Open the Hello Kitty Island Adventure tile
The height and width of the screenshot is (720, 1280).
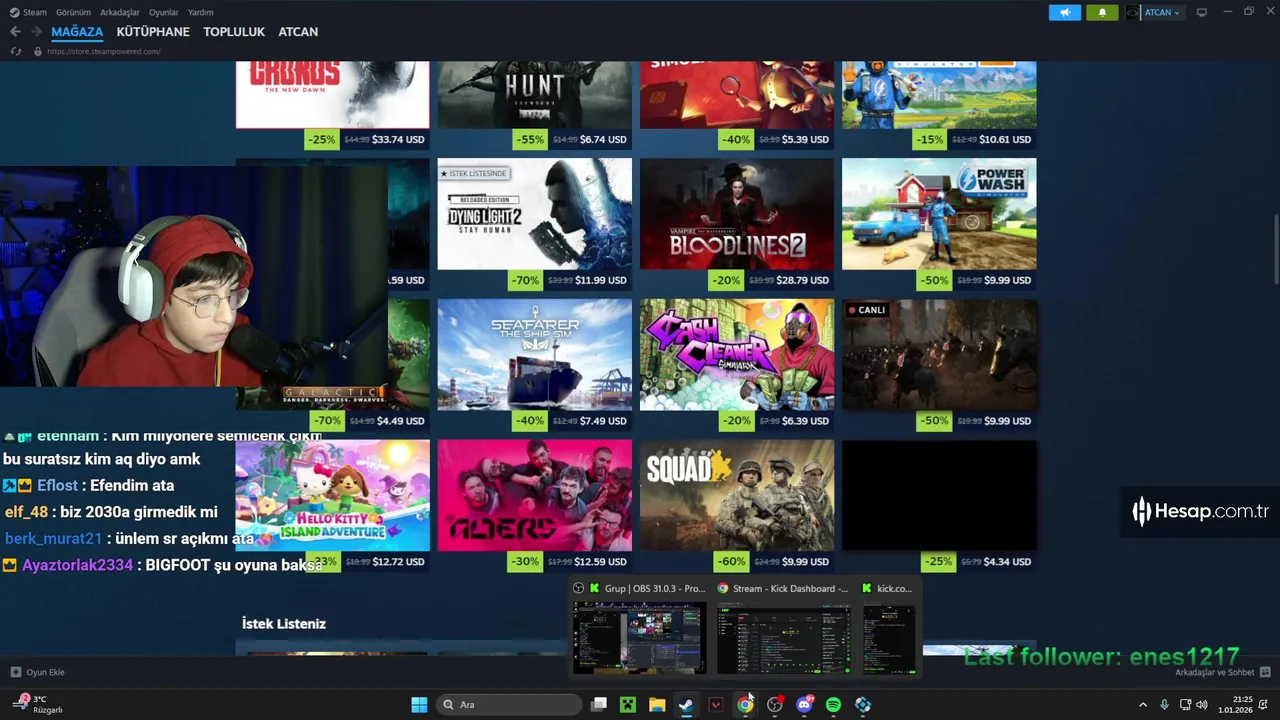click(332, 495)
